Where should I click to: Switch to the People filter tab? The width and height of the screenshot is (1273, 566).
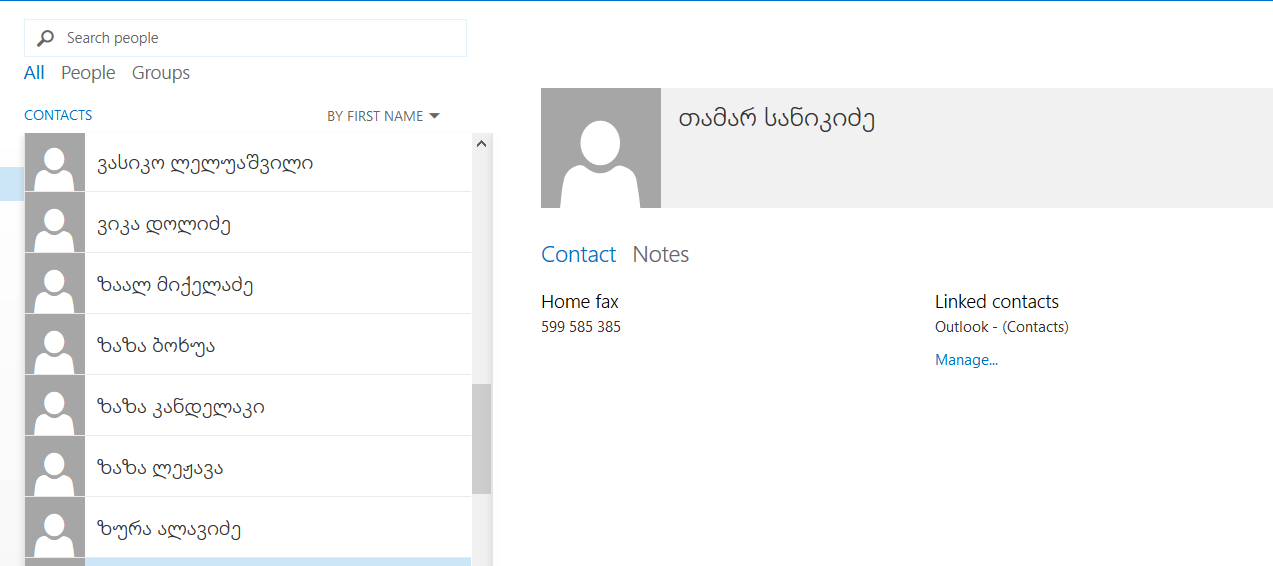(x=88, y=73)
